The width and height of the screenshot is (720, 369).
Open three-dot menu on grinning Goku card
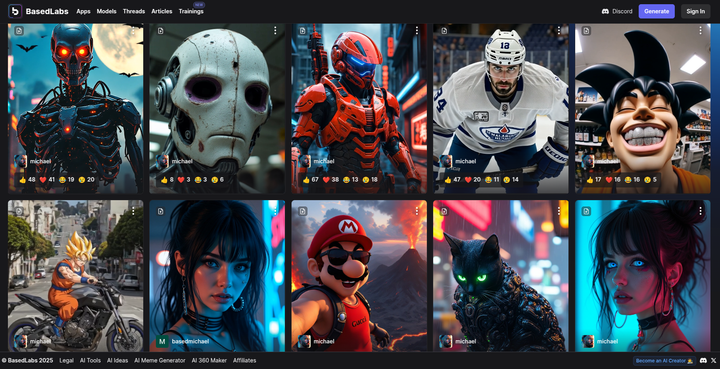pyautogui.click(x=701, y=30)
